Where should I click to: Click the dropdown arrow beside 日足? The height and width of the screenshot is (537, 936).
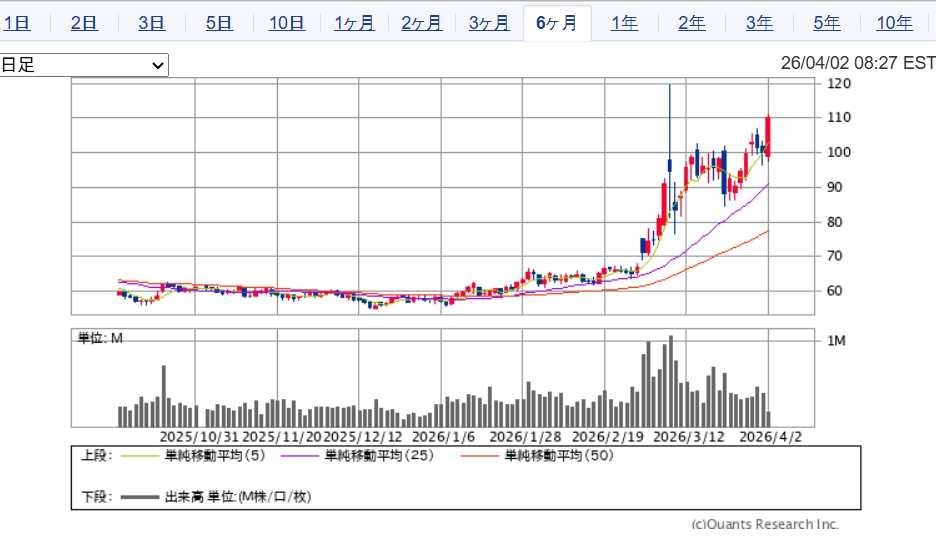pyautogui.click(x=158, y=65)
